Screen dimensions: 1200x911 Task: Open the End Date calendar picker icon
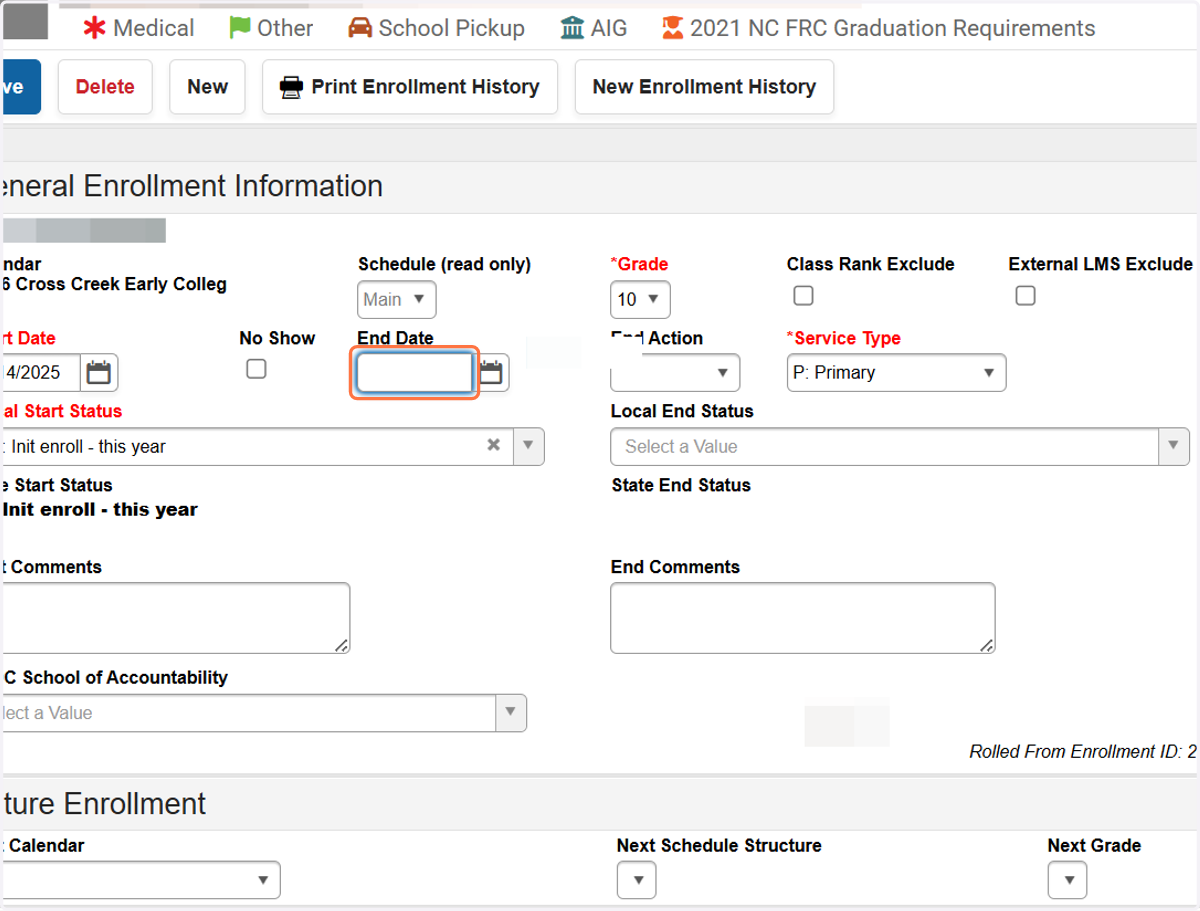[x=491, y=373]
